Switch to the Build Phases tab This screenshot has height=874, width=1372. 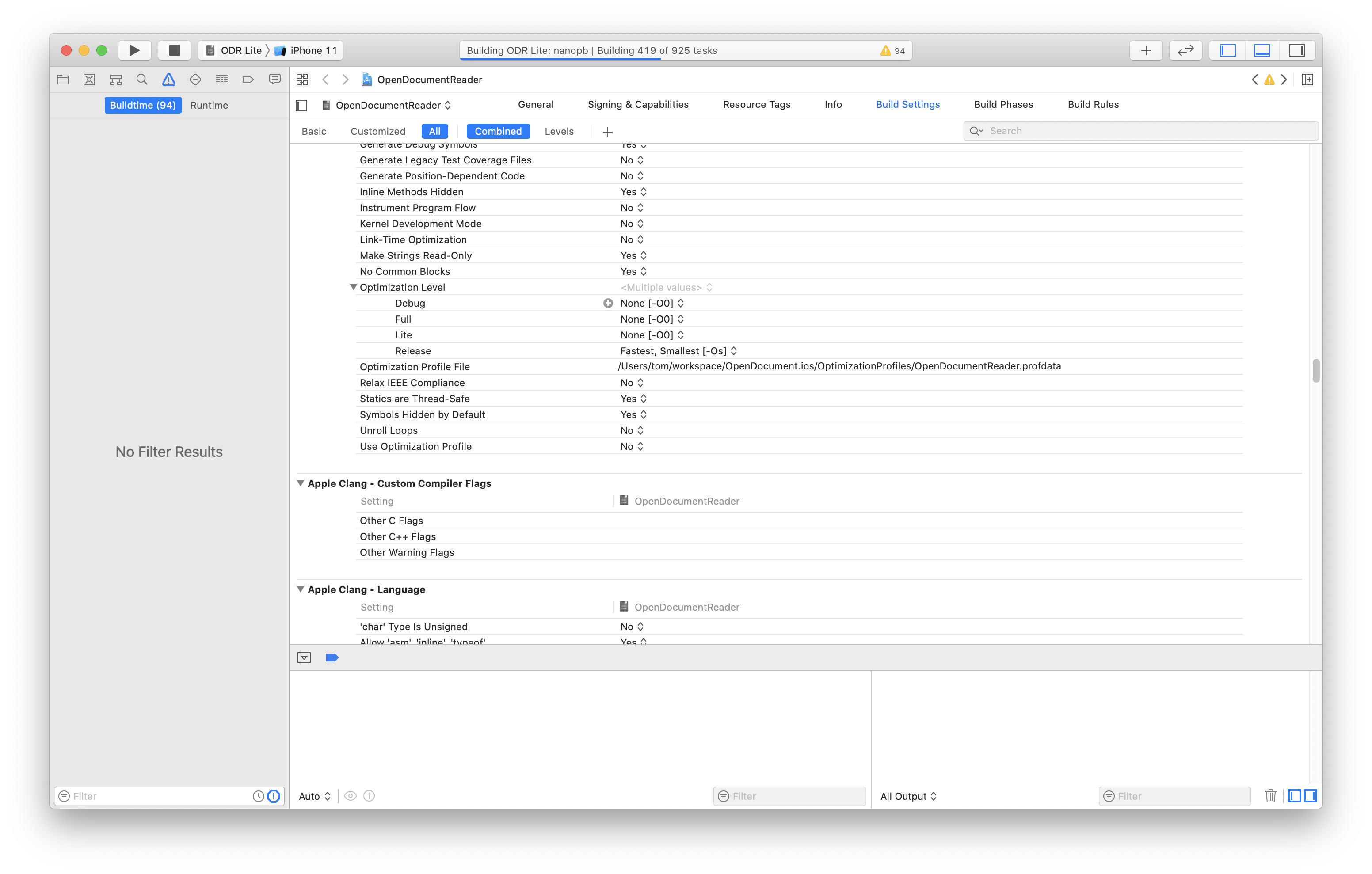(1003, 104)
